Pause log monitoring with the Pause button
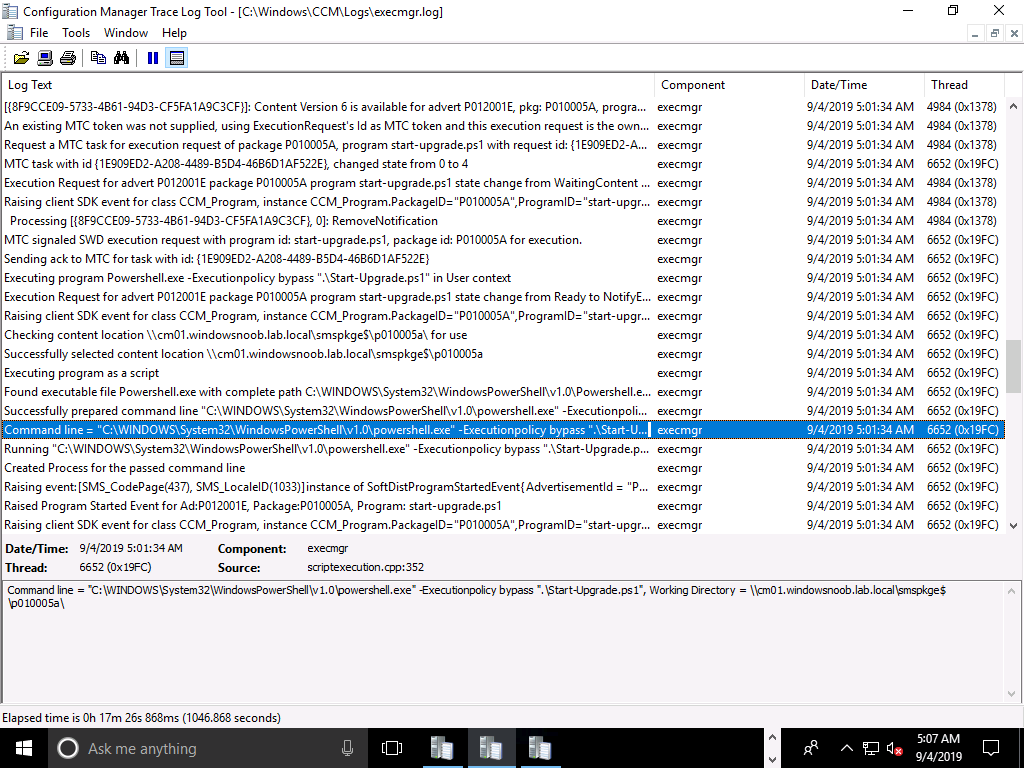The image size is (1024, 768). (153, 58)
